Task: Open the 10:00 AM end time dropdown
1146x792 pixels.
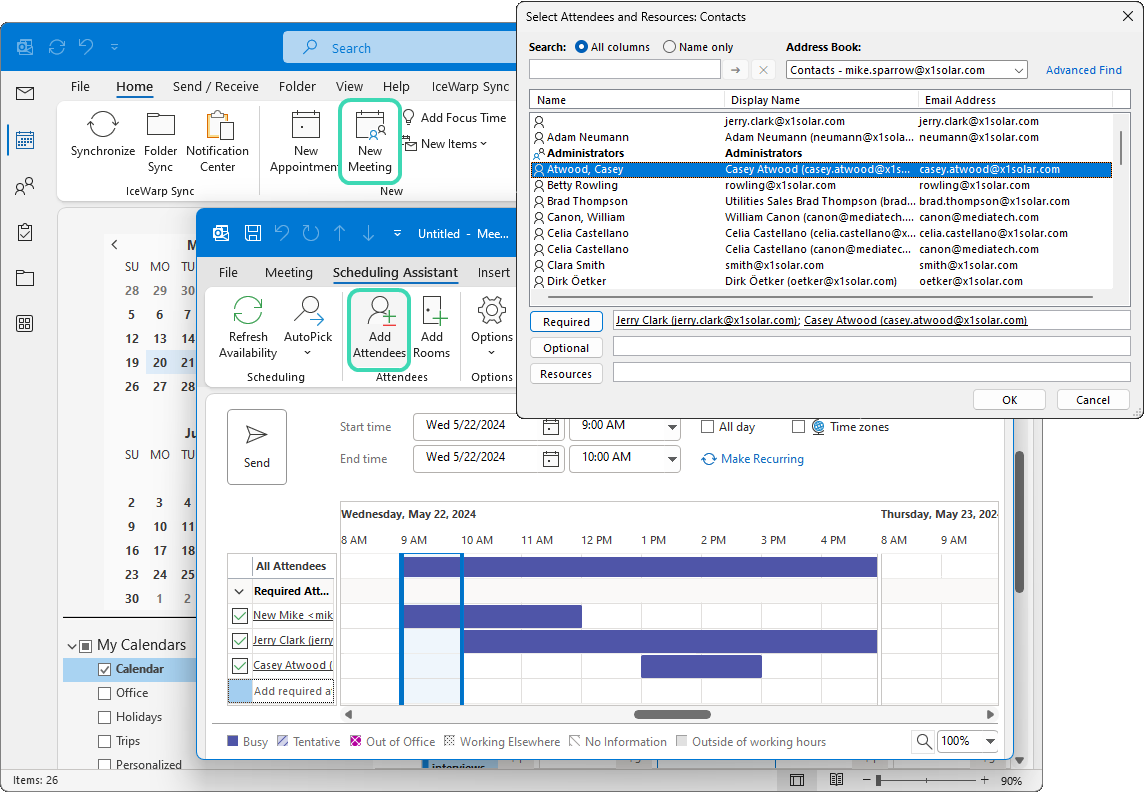Action: (x=672, y=459)
